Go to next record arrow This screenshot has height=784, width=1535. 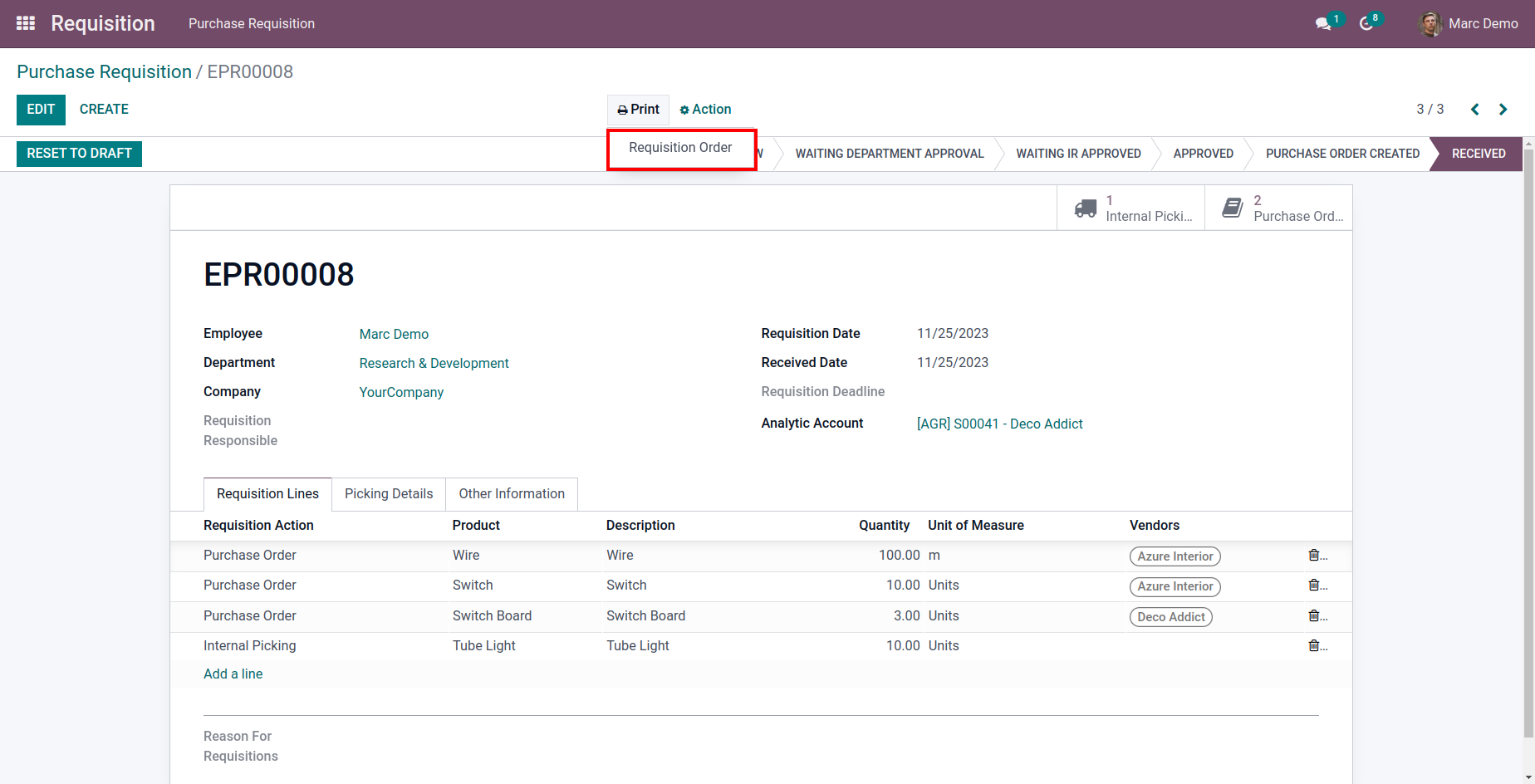coord(1503,110)
